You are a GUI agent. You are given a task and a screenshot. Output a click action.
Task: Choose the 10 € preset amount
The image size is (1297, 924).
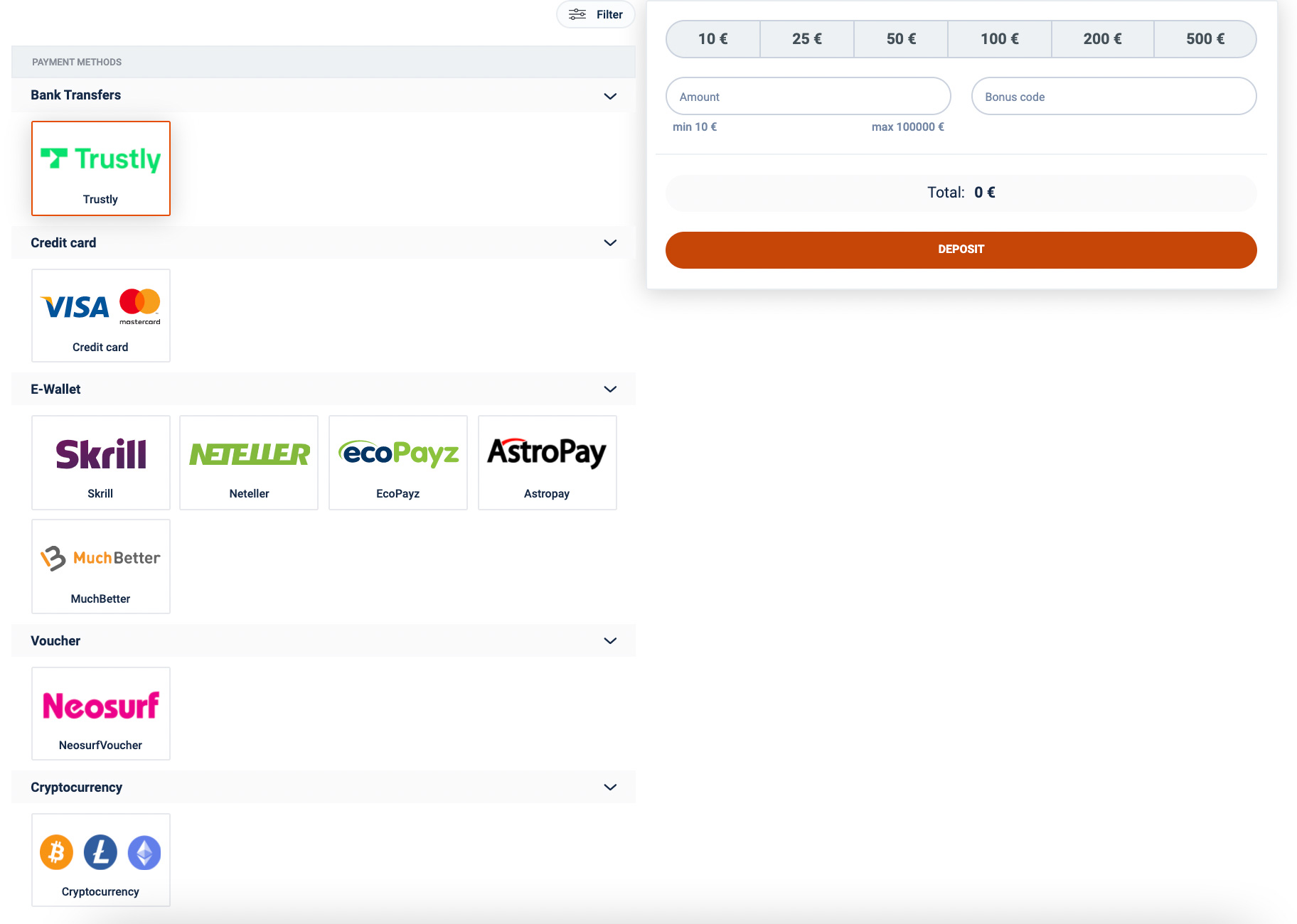(713, 39)
